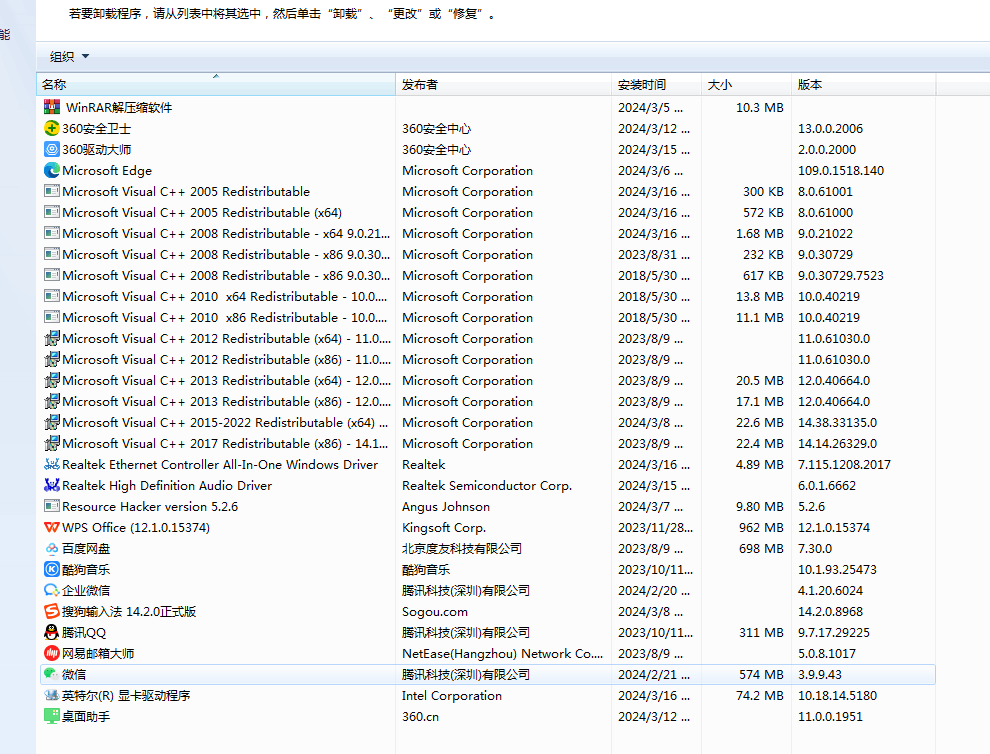Click publisher Intel Corporation

[452, 695]
